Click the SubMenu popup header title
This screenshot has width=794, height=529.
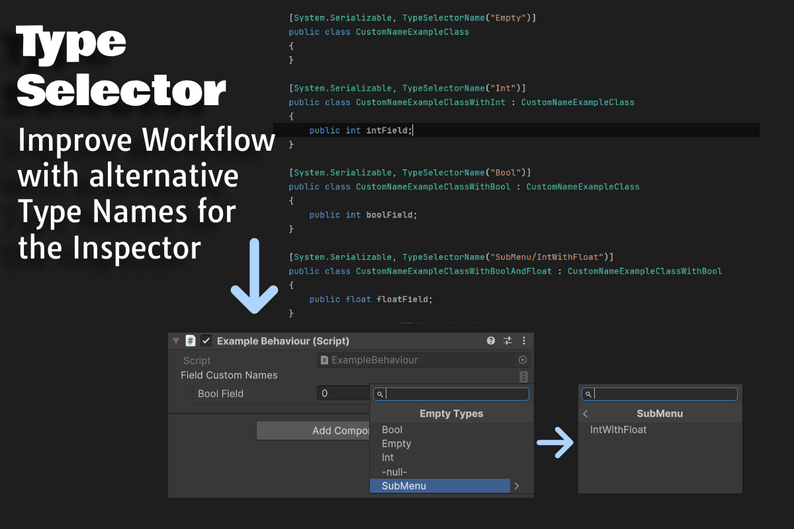pos(660,414)
